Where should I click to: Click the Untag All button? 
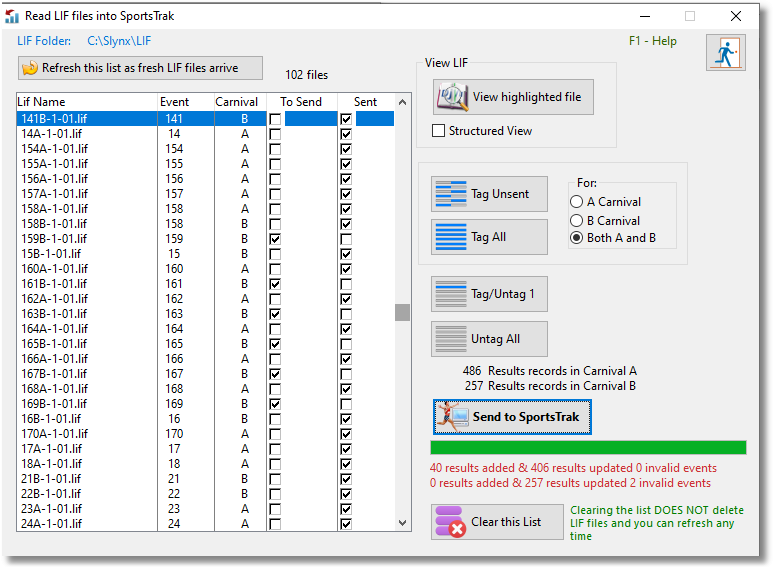(489, 339)
